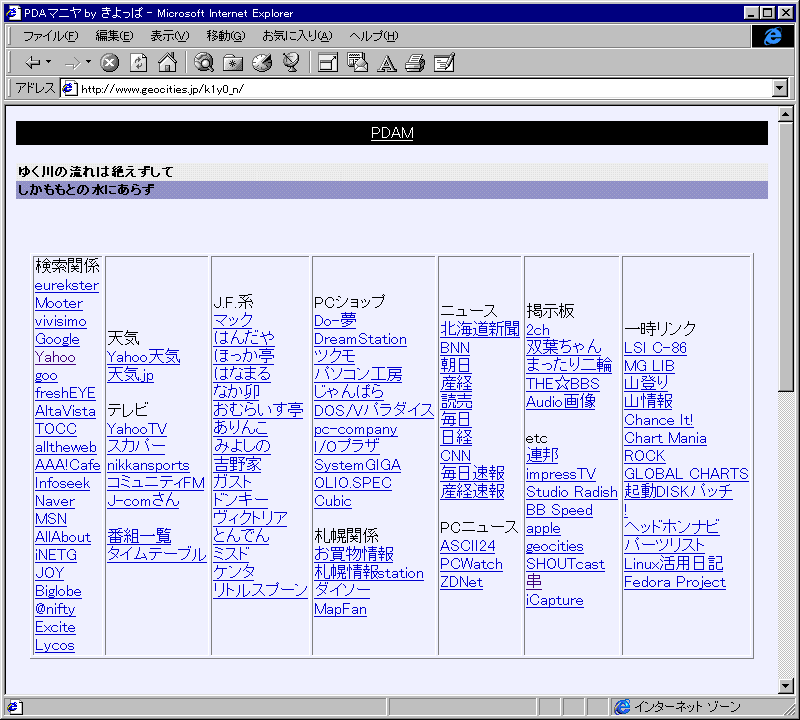Open the タイムテーブル link
The height and width of the screenshot is (720, 800).
coord(157,554)
